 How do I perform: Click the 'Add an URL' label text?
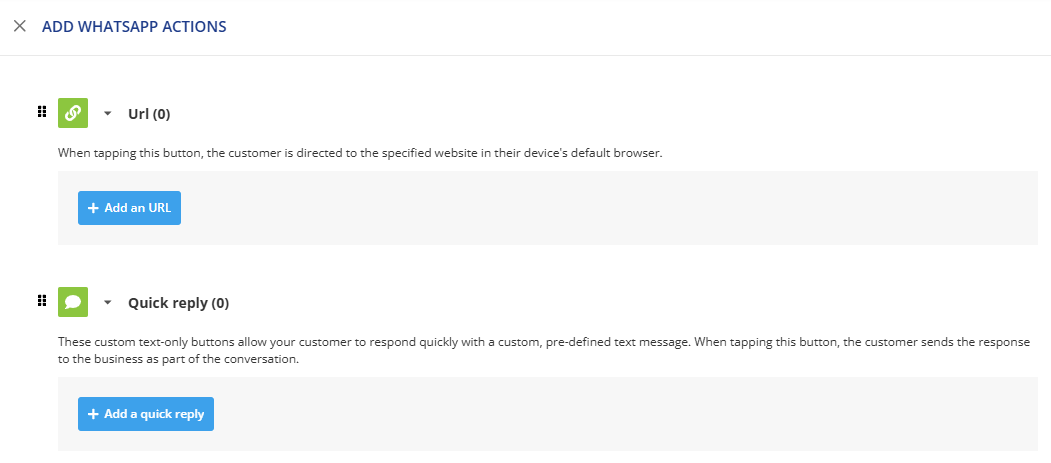137,208
